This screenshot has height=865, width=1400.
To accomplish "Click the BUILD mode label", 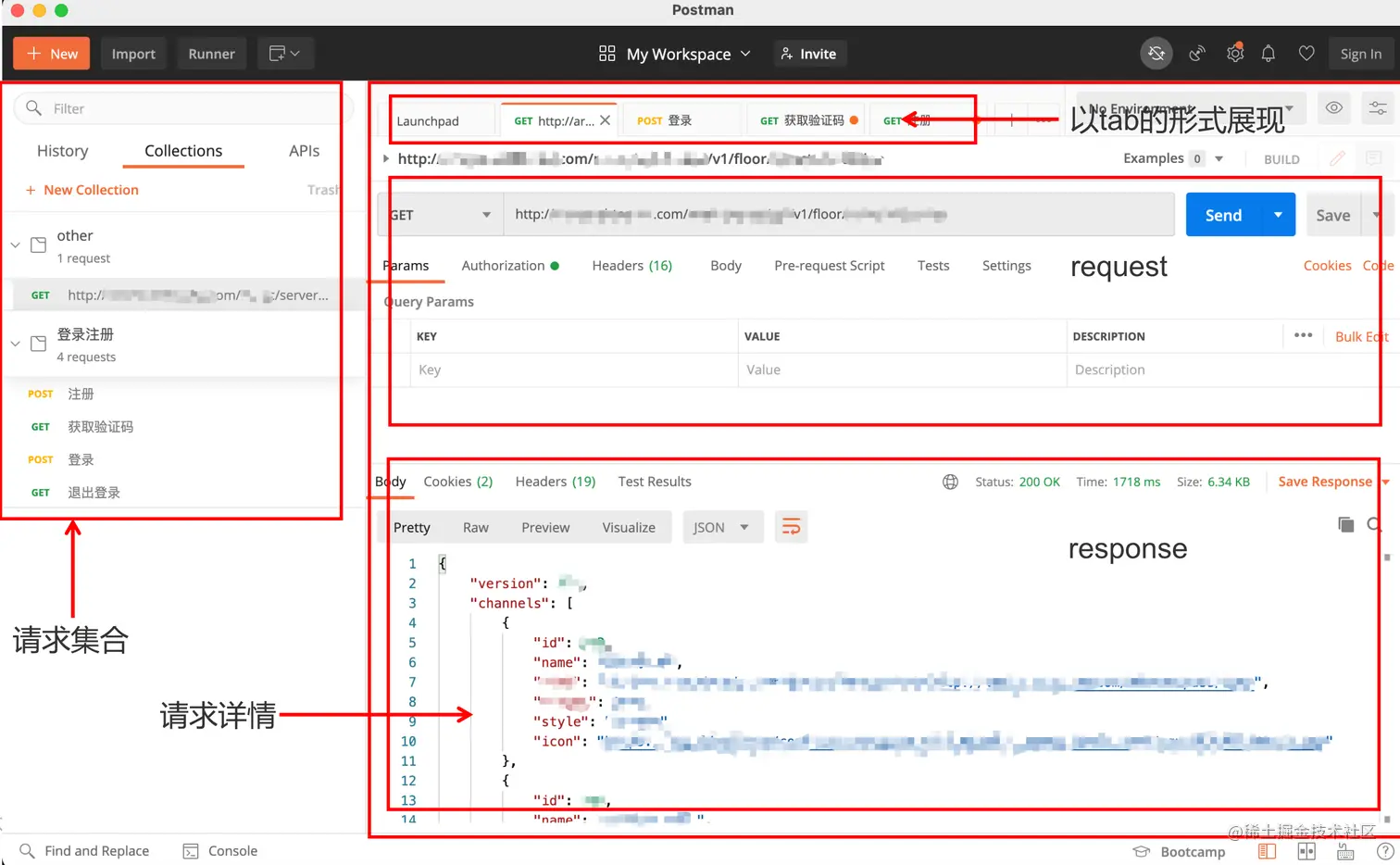I will coord(1281,159).
